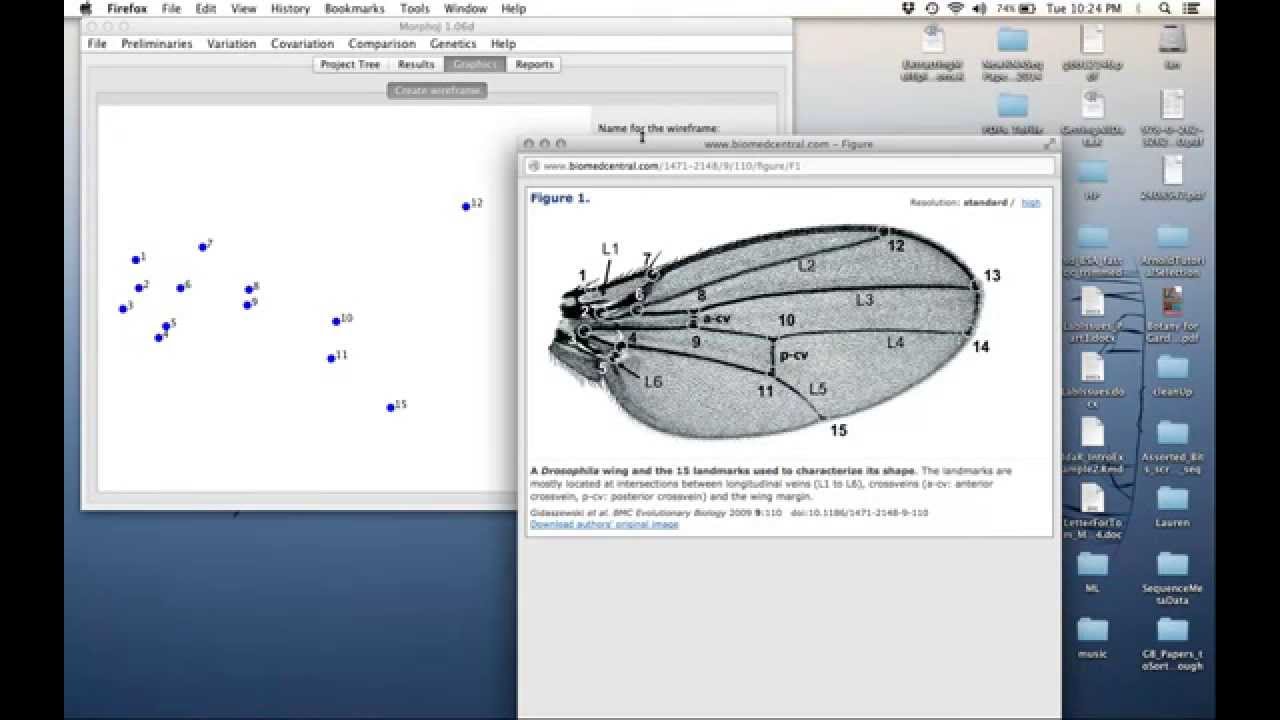Select landmark point 12 in wireframe canvas
The width and height of the screenshot is (1280, 720).
[x=466, y=206]
